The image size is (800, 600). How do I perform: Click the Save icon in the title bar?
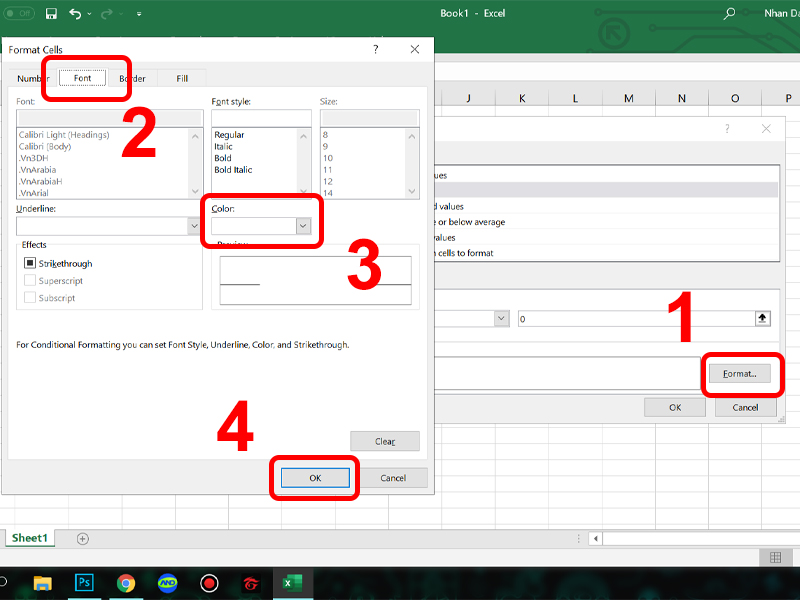pos(51,14)
